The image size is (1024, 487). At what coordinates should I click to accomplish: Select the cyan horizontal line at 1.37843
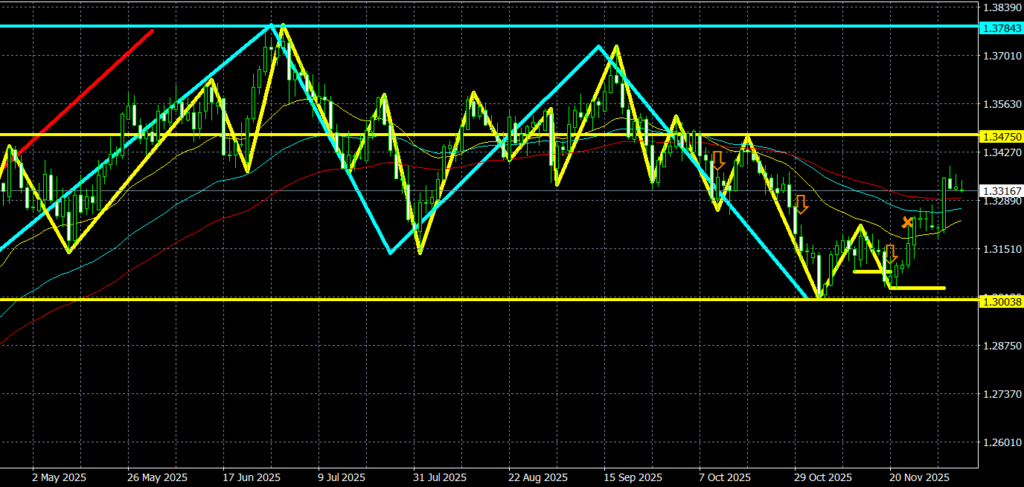[500, 25]
